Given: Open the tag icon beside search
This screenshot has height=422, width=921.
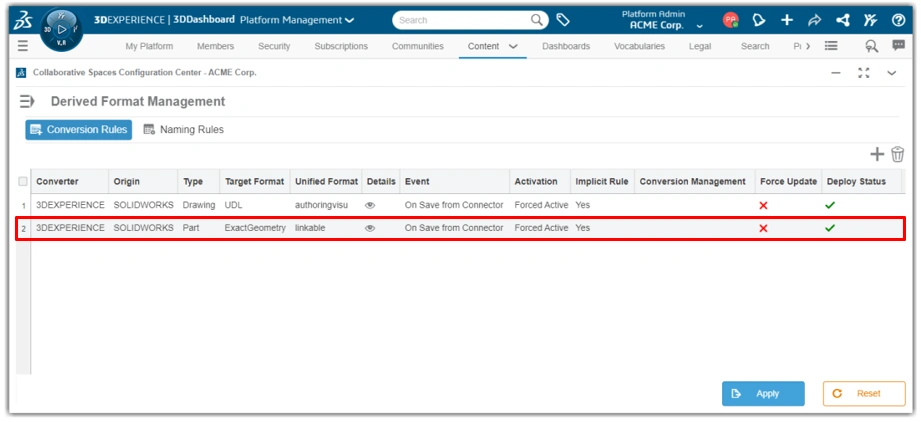Looking at the screenshot, I should [563, 20].
